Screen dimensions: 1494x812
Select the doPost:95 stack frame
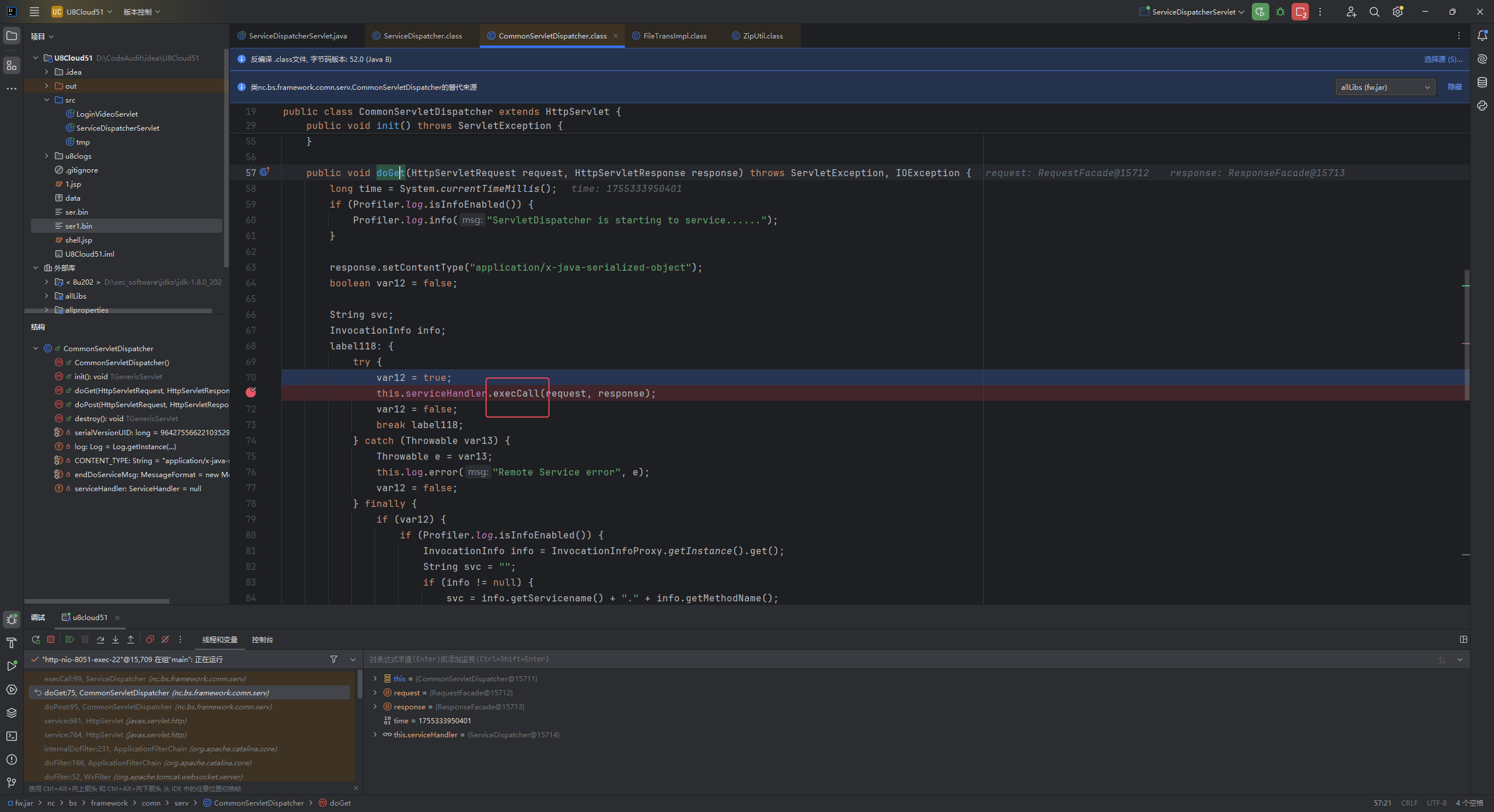(x=189, y=706)
